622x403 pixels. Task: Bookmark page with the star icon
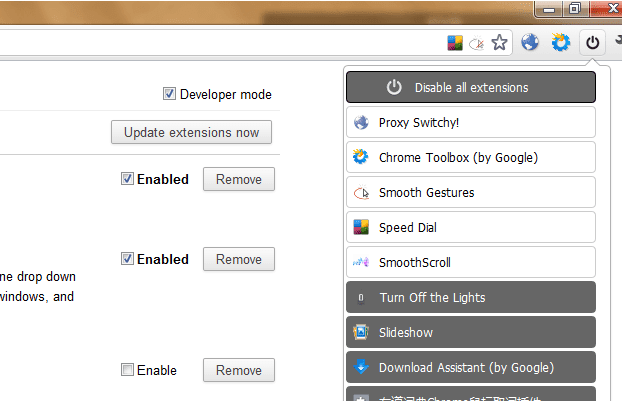coord(499,42)
